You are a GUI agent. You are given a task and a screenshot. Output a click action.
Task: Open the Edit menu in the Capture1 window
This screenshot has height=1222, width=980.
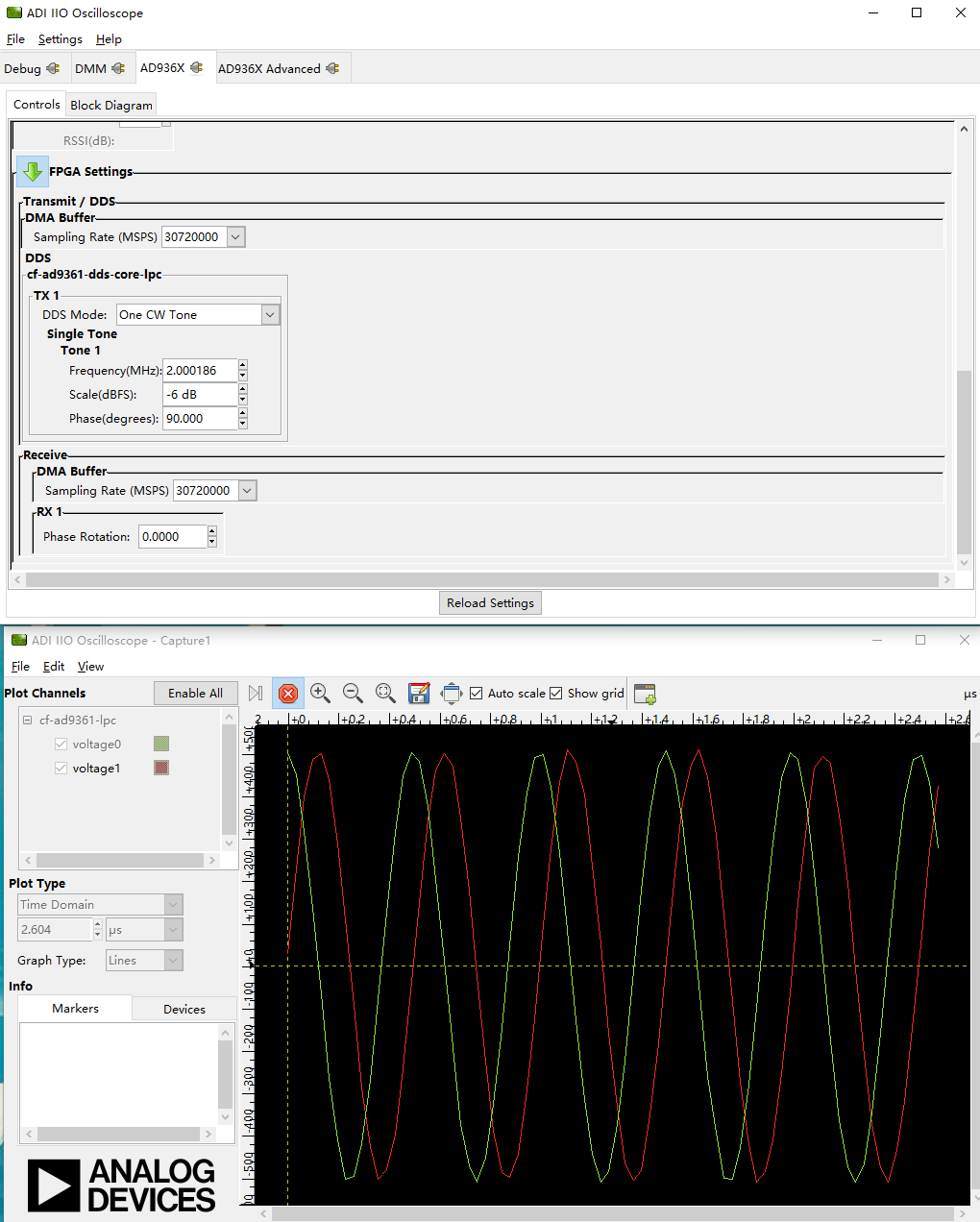[54, 667]
